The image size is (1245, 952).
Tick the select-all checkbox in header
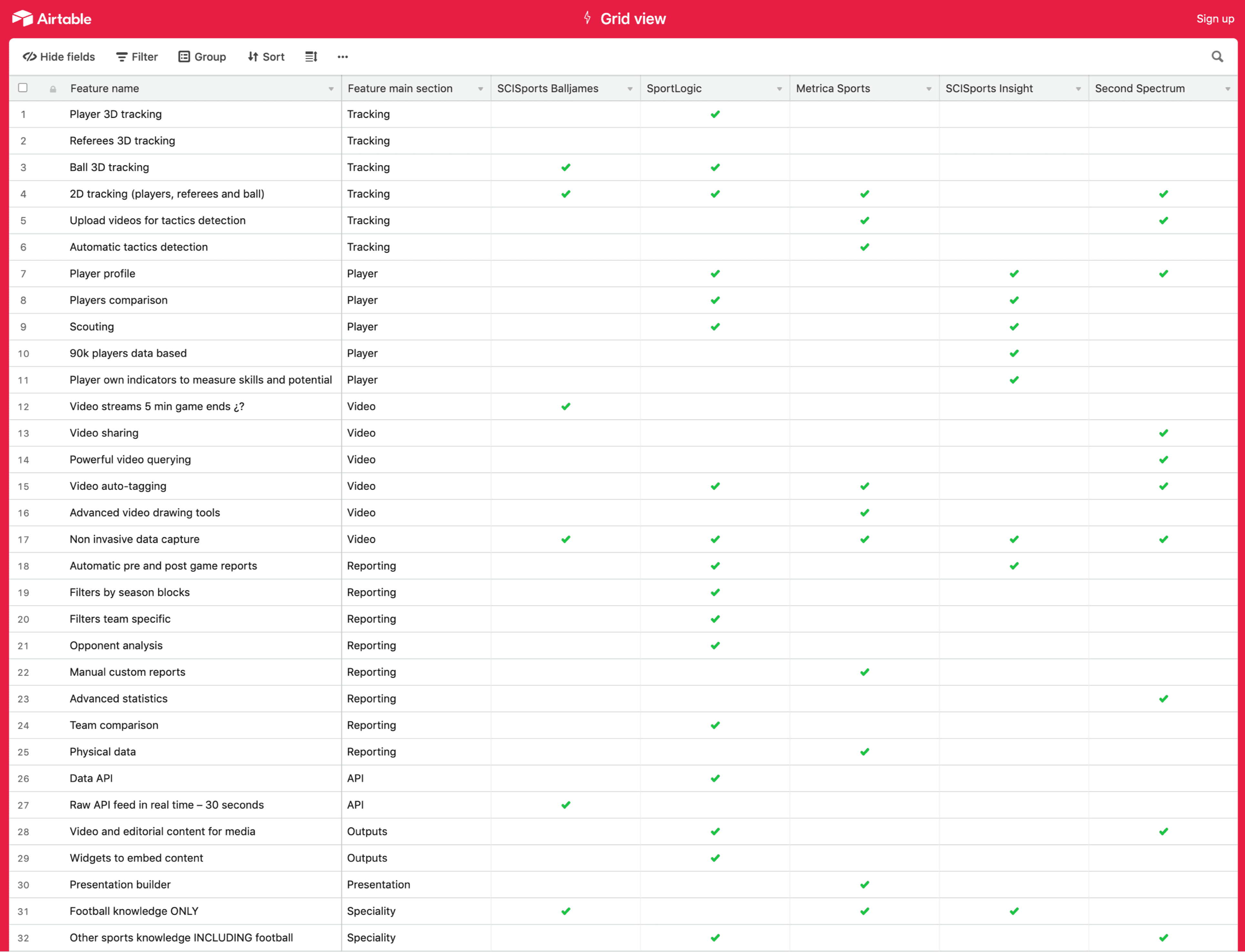[x=23, y=88]
